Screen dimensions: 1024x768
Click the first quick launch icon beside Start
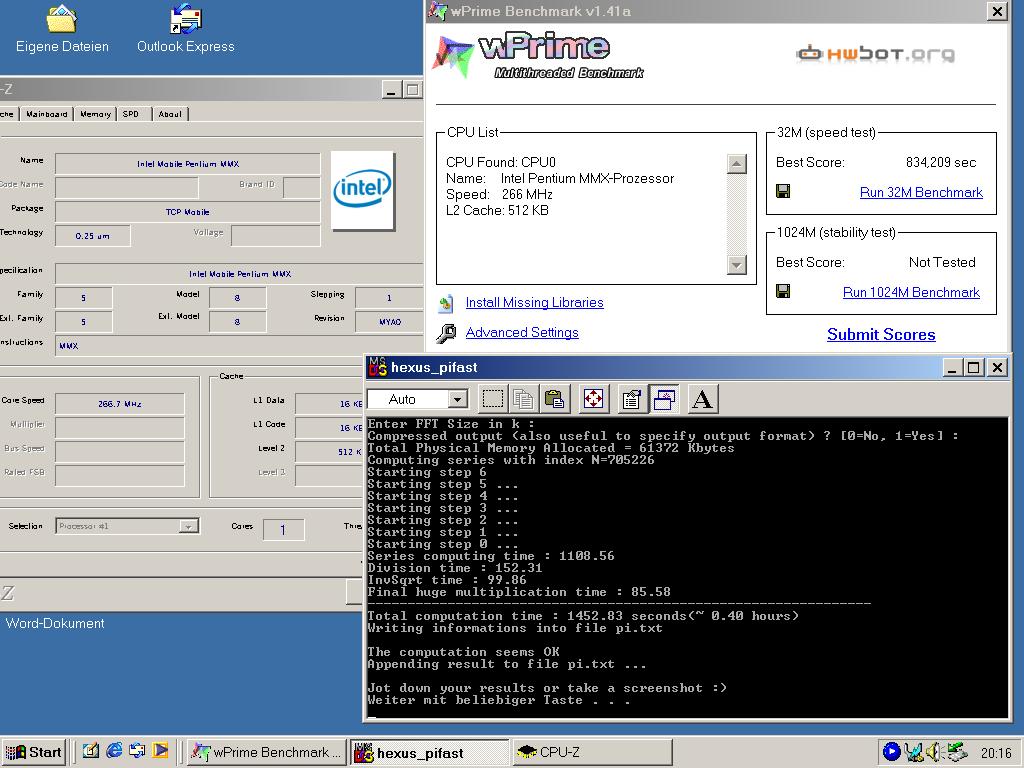(91, 752)
